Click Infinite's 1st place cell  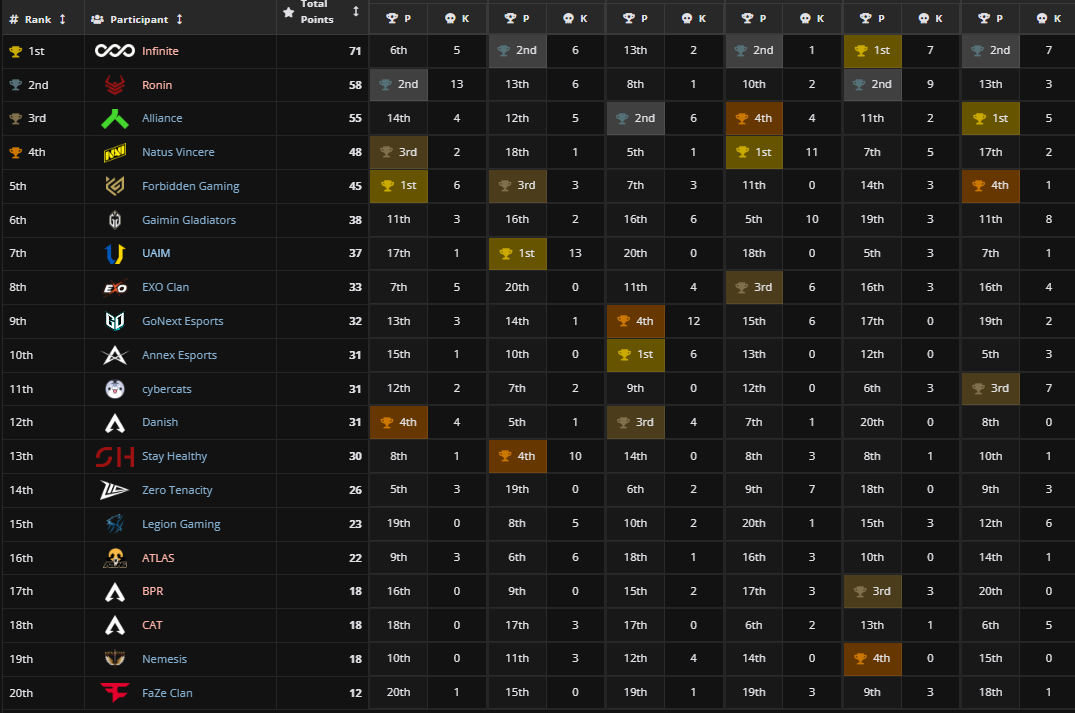(872, 51)
